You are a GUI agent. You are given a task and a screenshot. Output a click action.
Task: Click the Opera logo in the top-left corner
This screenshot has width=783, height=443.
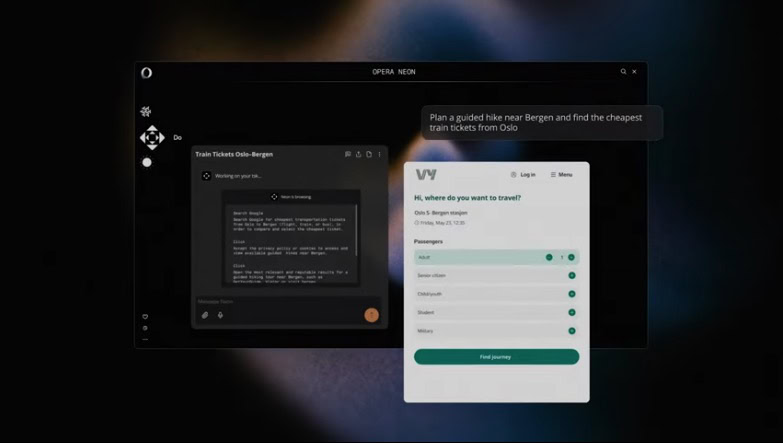pos(146,73)
